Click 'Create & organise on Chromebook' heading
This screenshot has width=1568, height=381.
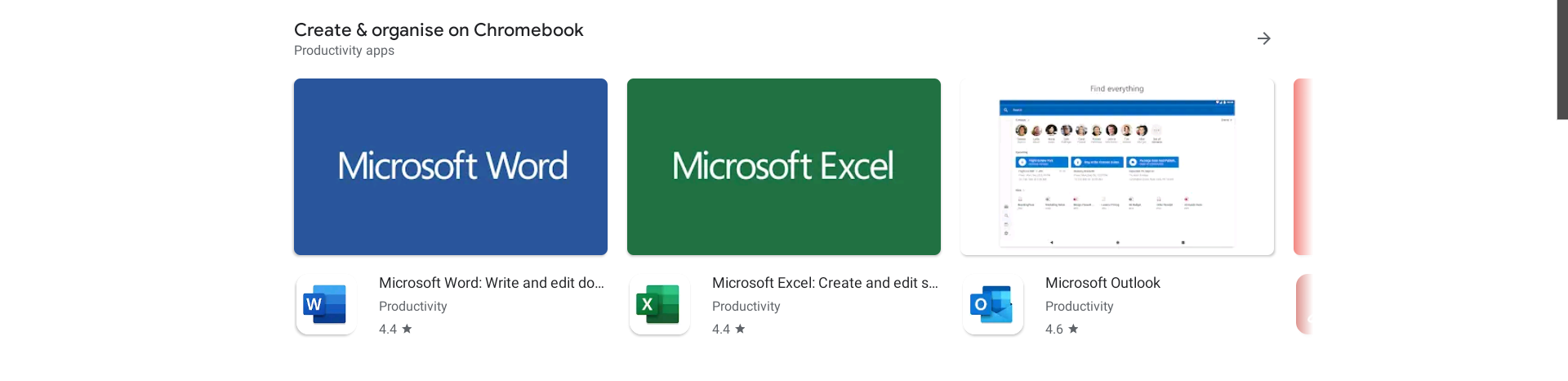click(x=439, y=30)
